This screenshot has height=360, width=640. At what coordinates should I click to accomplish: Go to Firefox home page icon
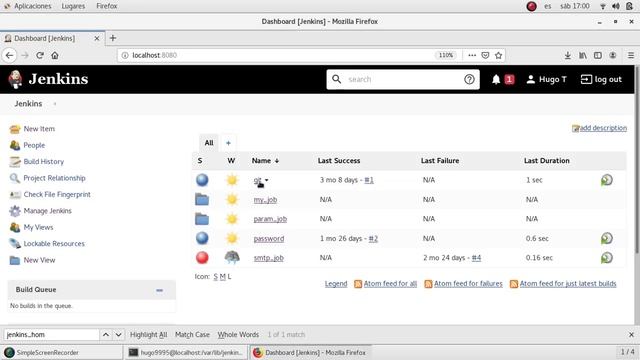coord(55,55)
